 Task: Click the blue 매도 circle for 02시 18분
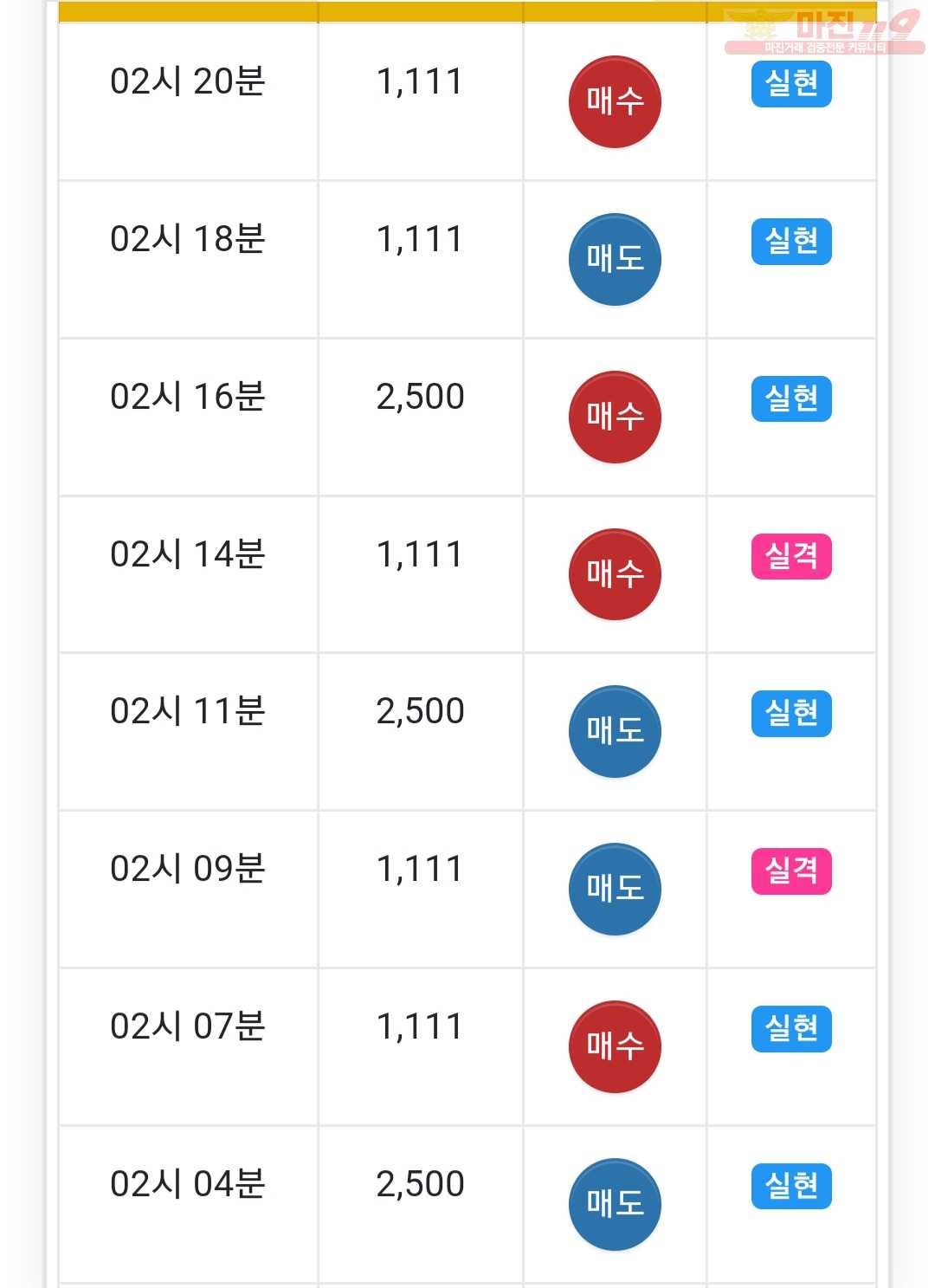[x=615, y=260]
